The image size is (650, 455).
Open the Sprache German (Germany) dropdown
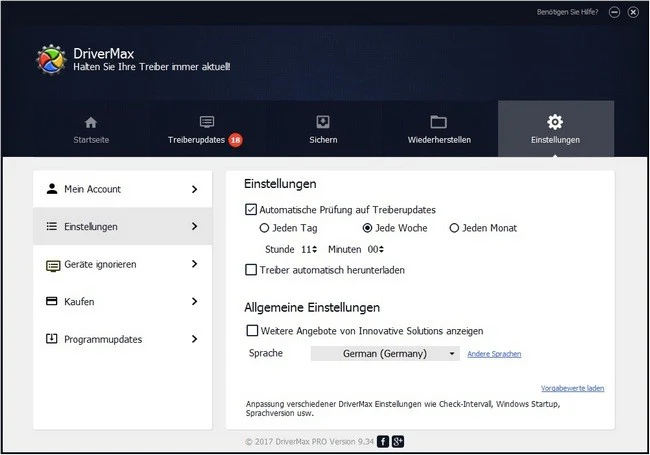point(385,353)
